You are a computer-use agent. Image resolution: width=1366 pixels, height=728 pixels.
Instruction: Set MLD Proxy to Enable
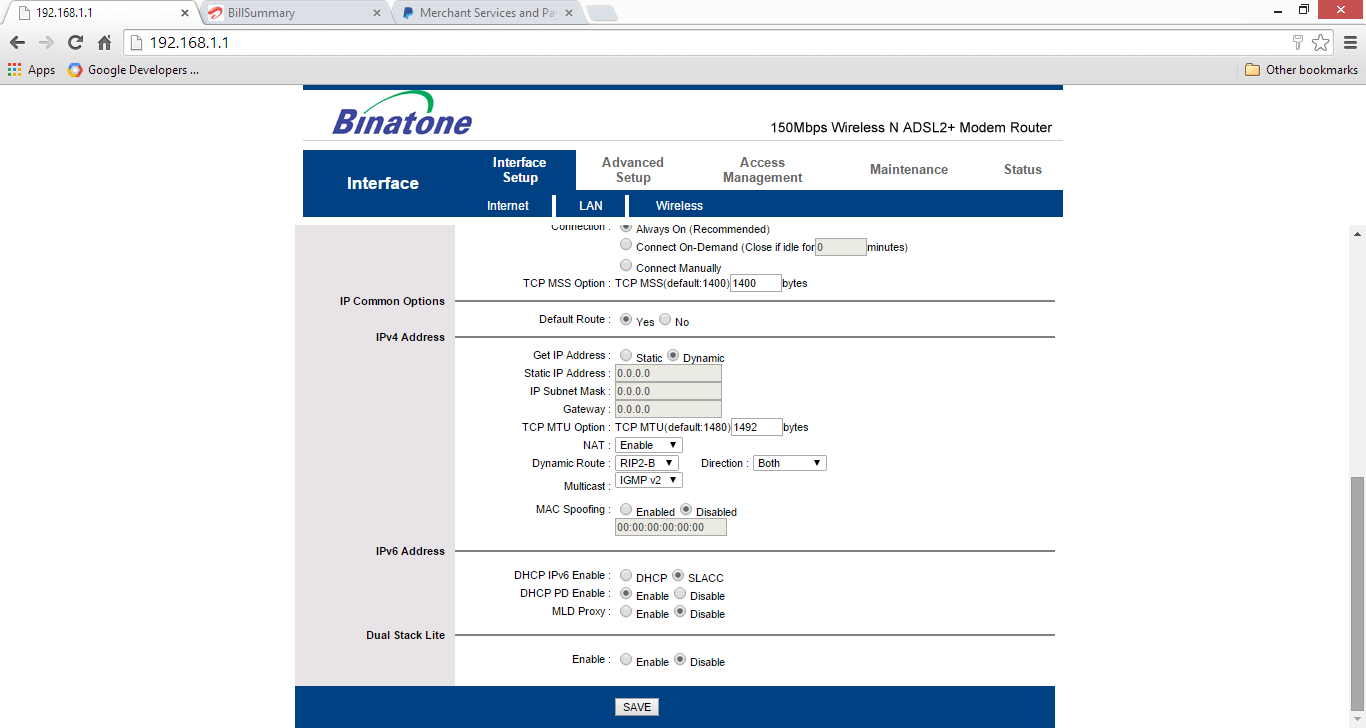(626, 611)
